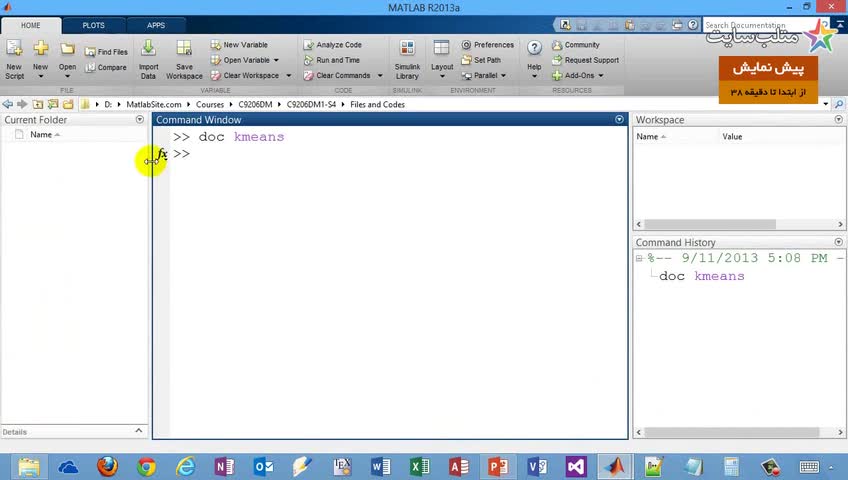Click 'doc kmeans' line in Command Window
848x480 pixels.
pyautogui.click(x=241, y=137)
